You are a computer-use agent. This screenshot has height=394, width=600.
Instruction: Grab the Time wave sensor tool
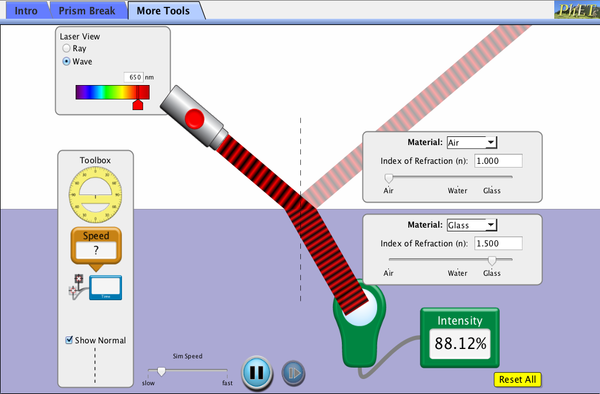96,287
